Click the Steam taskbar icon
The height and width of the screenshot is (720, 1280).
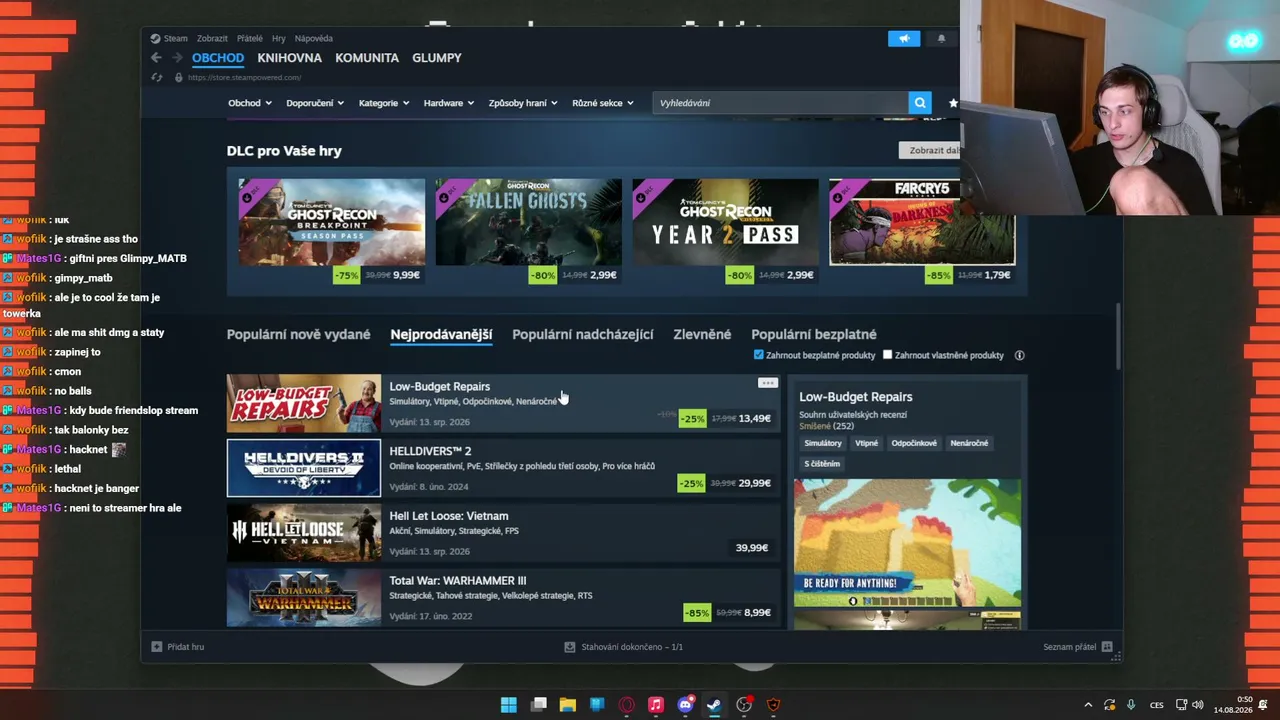[715, 705]
